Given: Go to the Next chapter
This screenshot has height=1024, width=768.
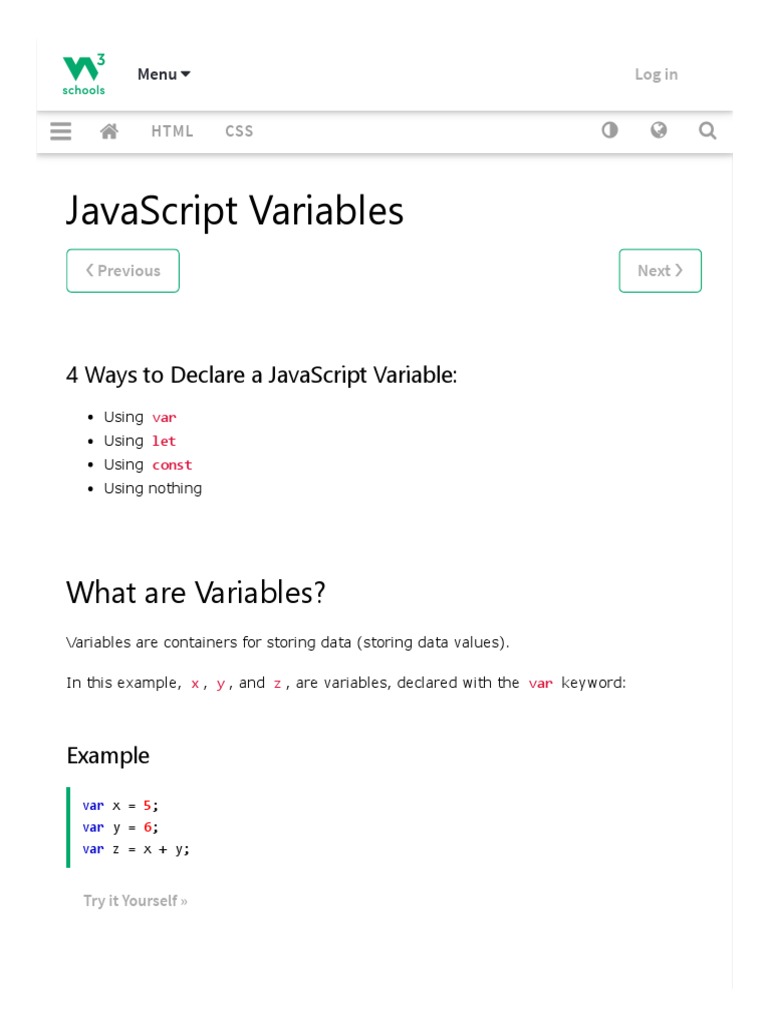Looking at the screenshot, I should [660, 271].
